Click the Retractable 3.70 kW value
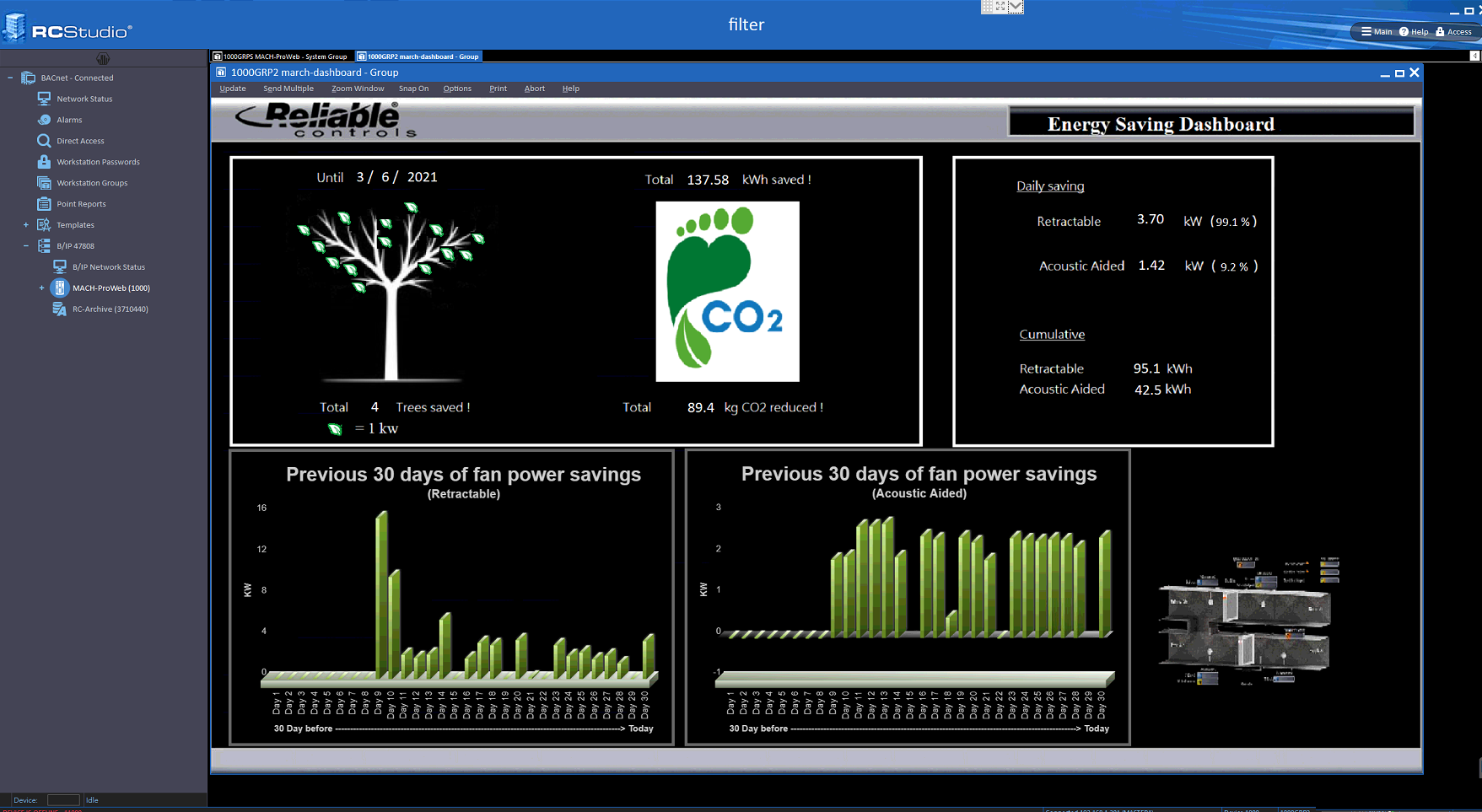Viewport: 1482px width, 812px height. pos(1151,219)
